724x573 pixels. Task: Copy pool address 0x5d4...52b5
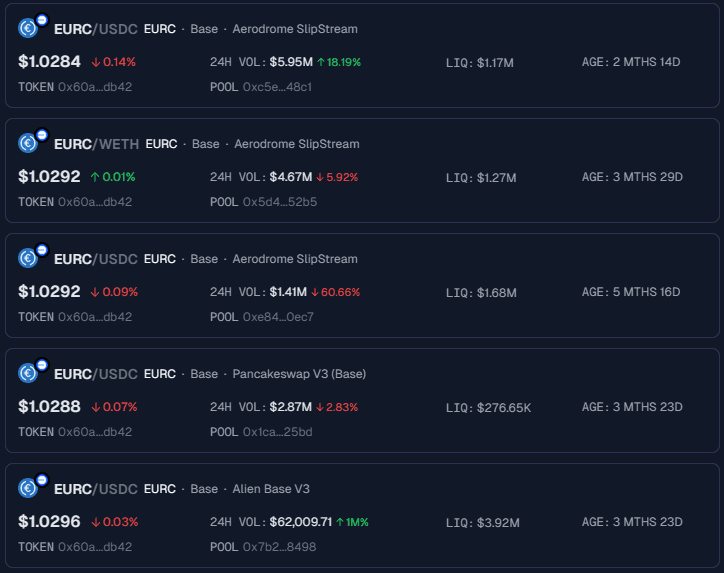pos(279,202)
